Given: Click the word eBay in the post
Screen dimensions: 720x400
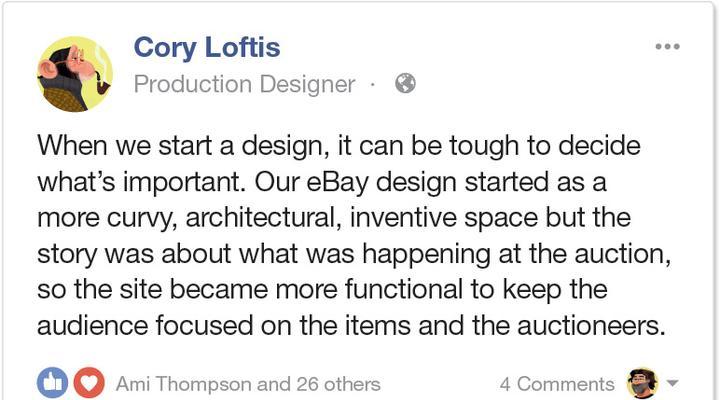Looking at the screenshot, I should pos(338,182).
